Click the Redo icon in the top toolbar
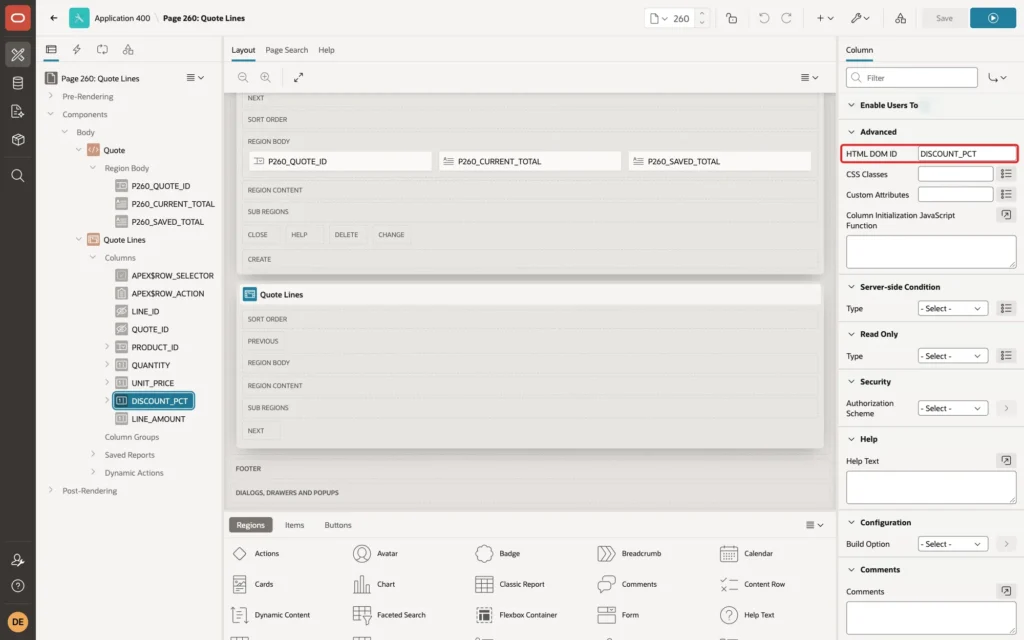The height and width of the screenshot is (640, 1024). pyautogui.click(x=786, y=18)
